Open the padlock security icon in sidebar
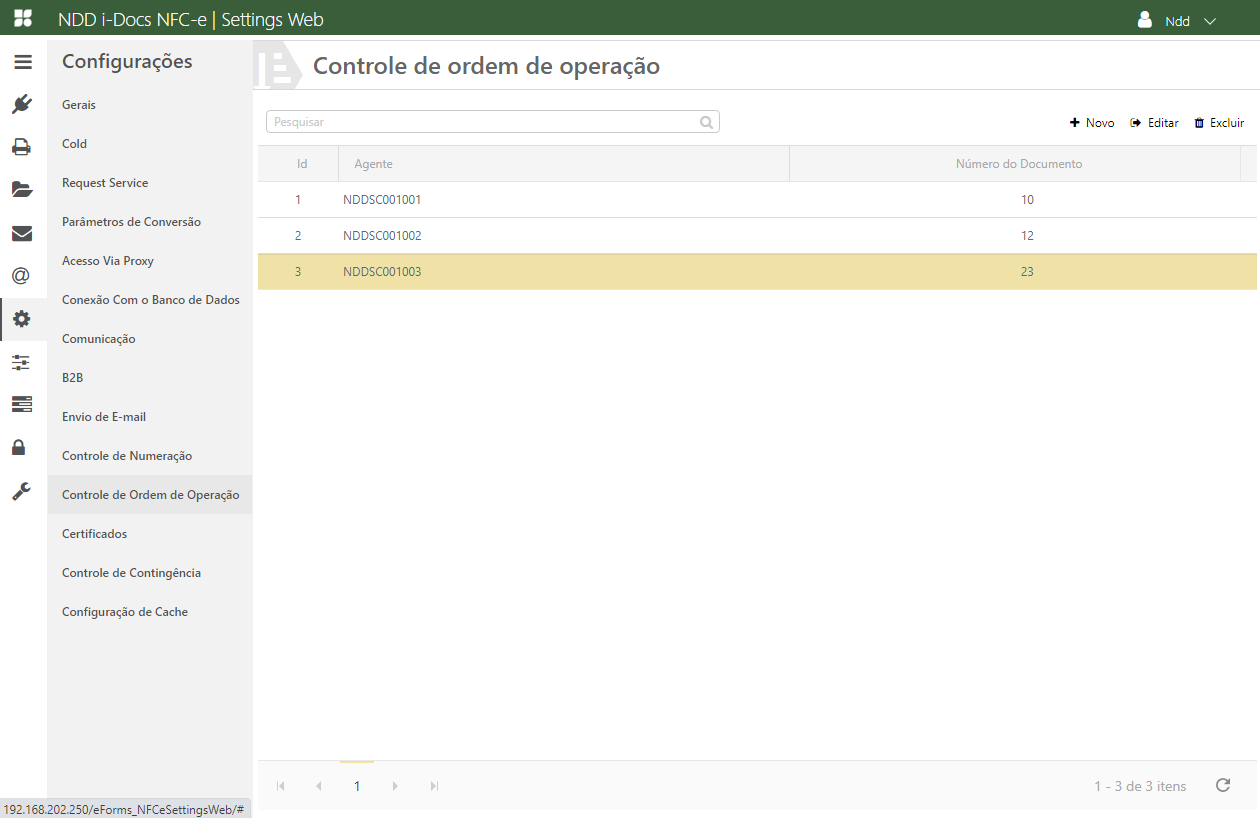This screenshot has width=1260, height=818. pos(22,447)
